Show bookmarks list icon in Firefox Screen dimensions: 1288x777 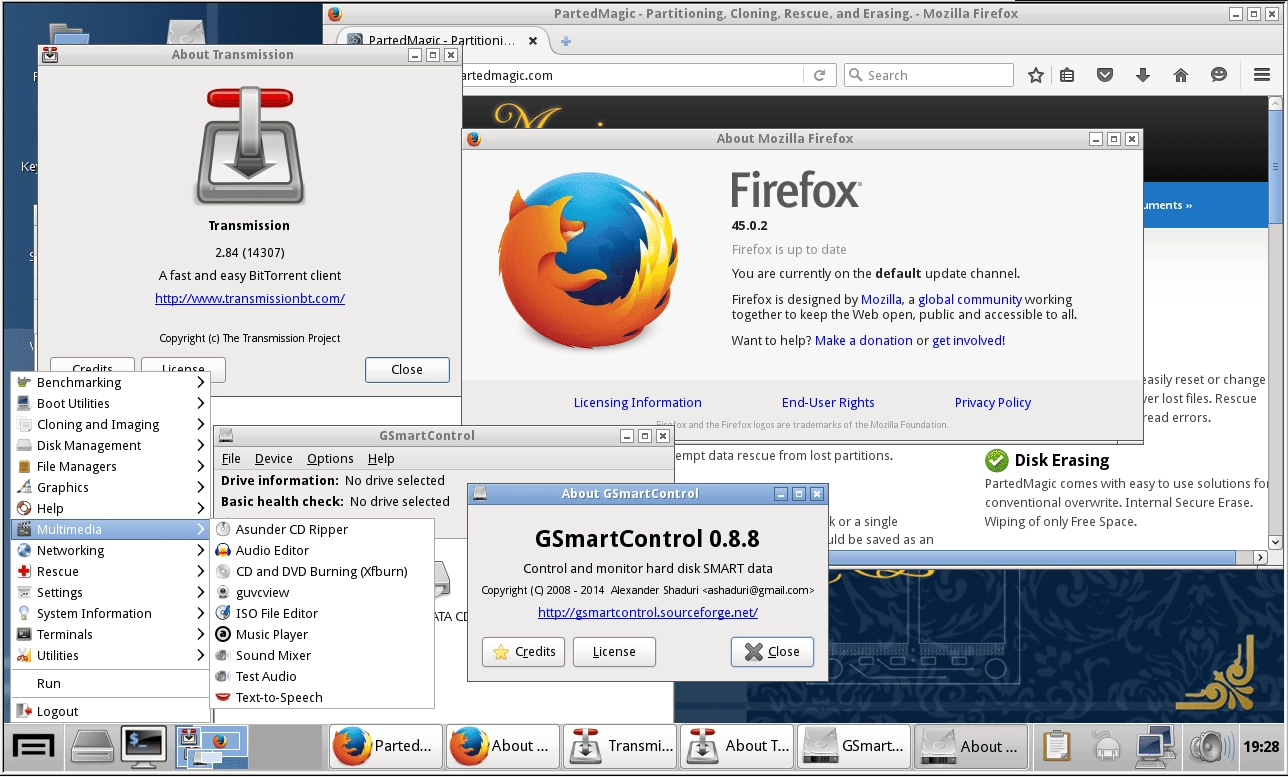click(1067, 75)
